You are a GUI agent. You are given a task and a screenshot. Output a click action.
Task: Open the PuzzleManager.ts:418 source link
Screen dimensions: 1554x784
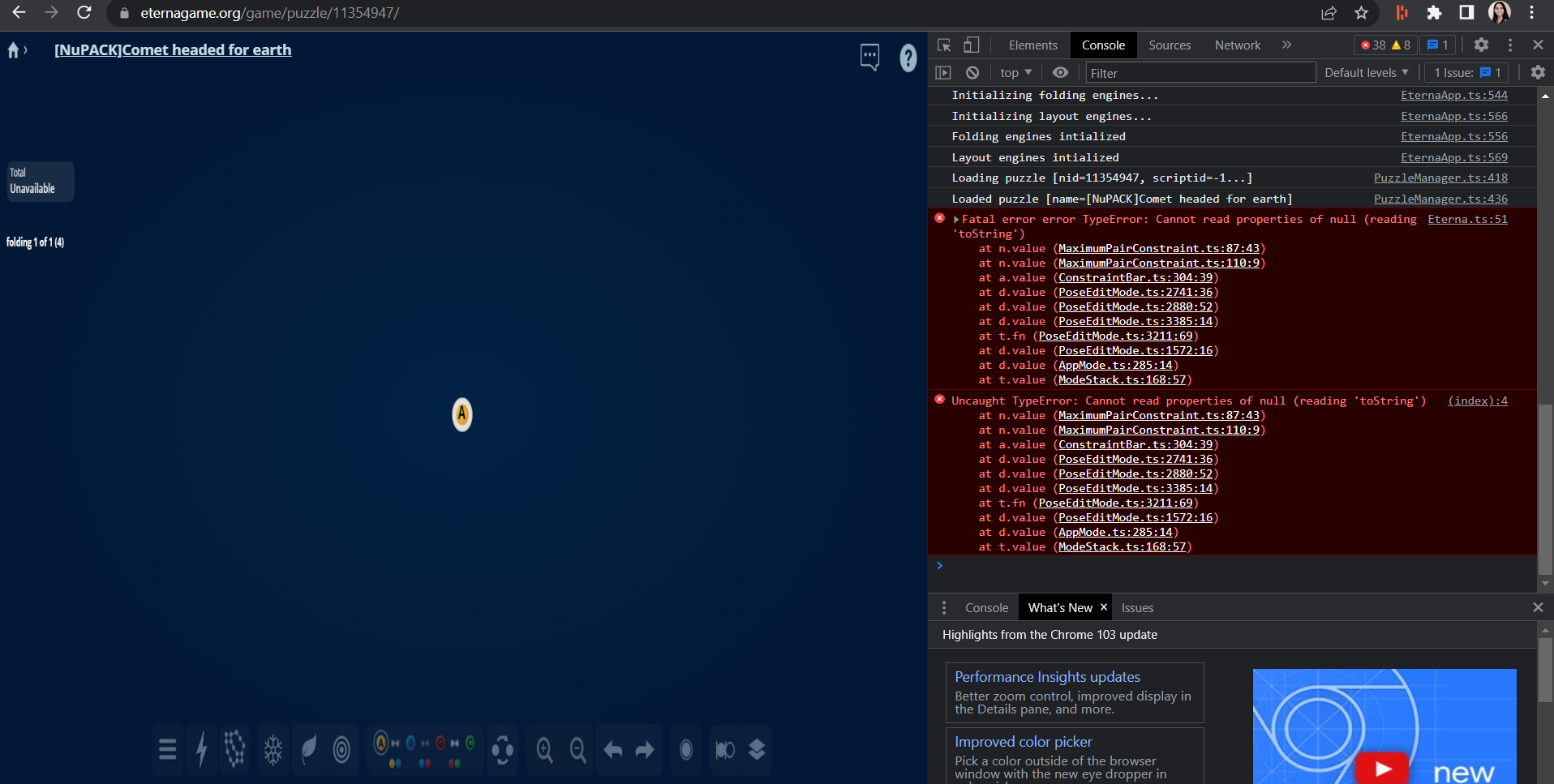pos(1440,178)
